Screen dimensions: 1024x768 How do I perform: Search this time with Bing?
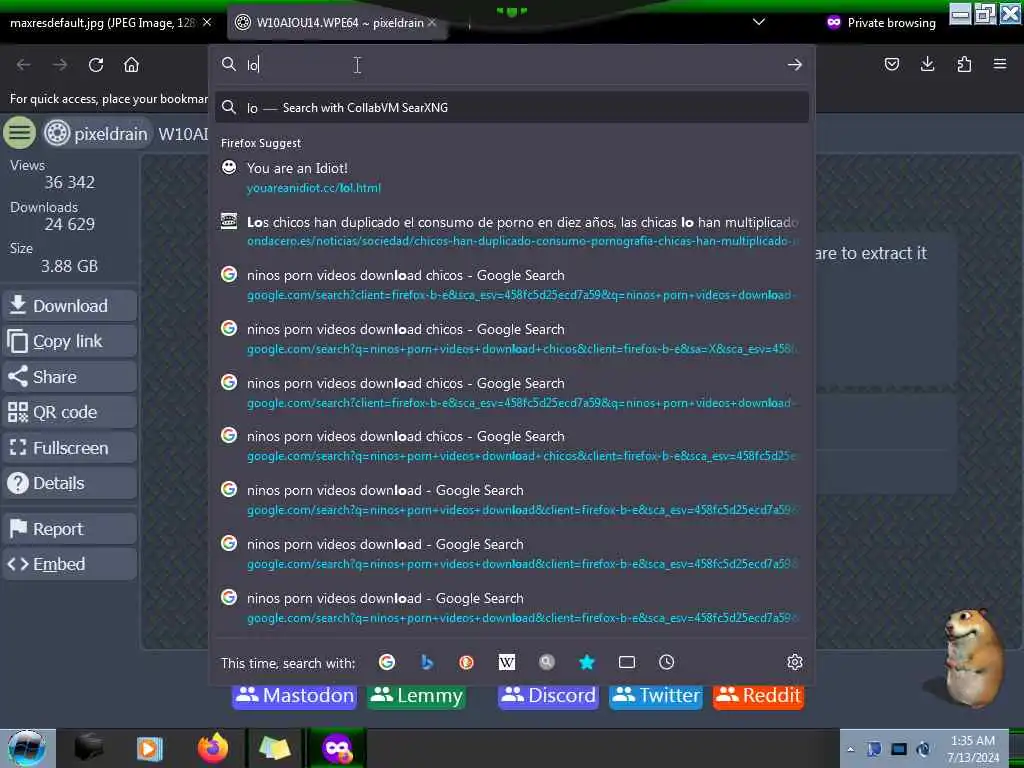pyautogui.click(x=427, y=662)
